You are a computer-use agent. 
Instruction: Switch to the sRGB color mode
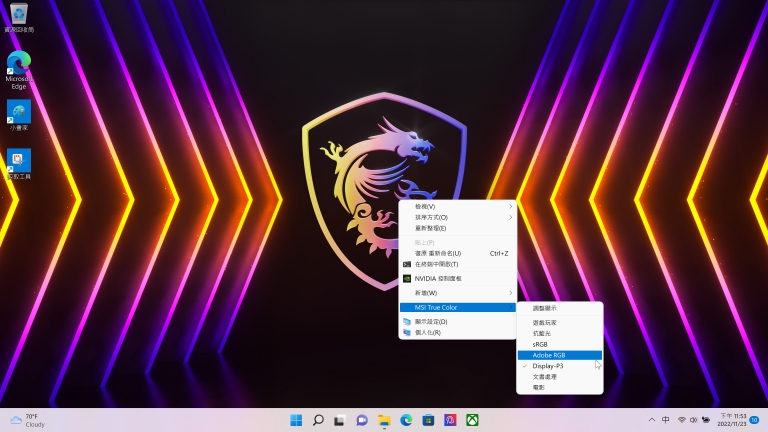click(560, 344)
